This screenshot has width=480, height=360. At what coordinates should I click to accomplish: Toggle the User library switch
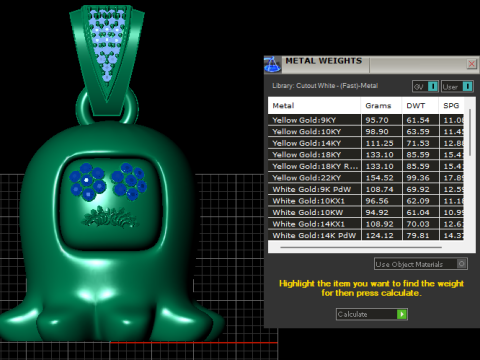coord(457,87)
